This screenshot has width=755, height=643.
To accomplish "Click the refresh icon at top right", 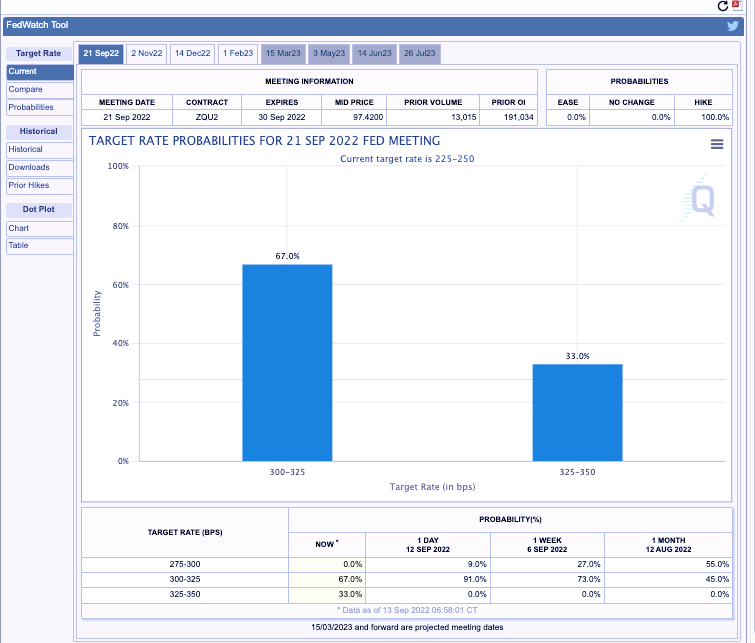I will click(x=723, y=6).
